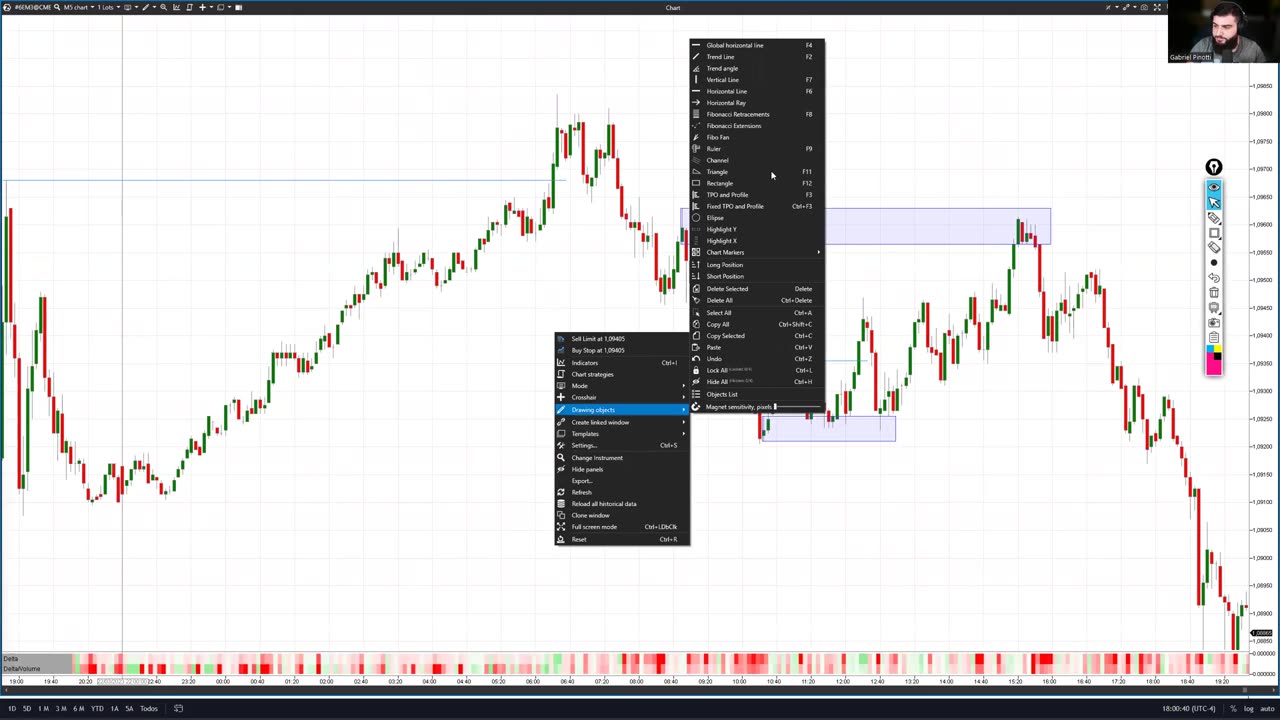Image resolution: width=1280 pixels, height=720 pixels.
Task: Toggle Hide panels option
Action: (x=622, y=469)
